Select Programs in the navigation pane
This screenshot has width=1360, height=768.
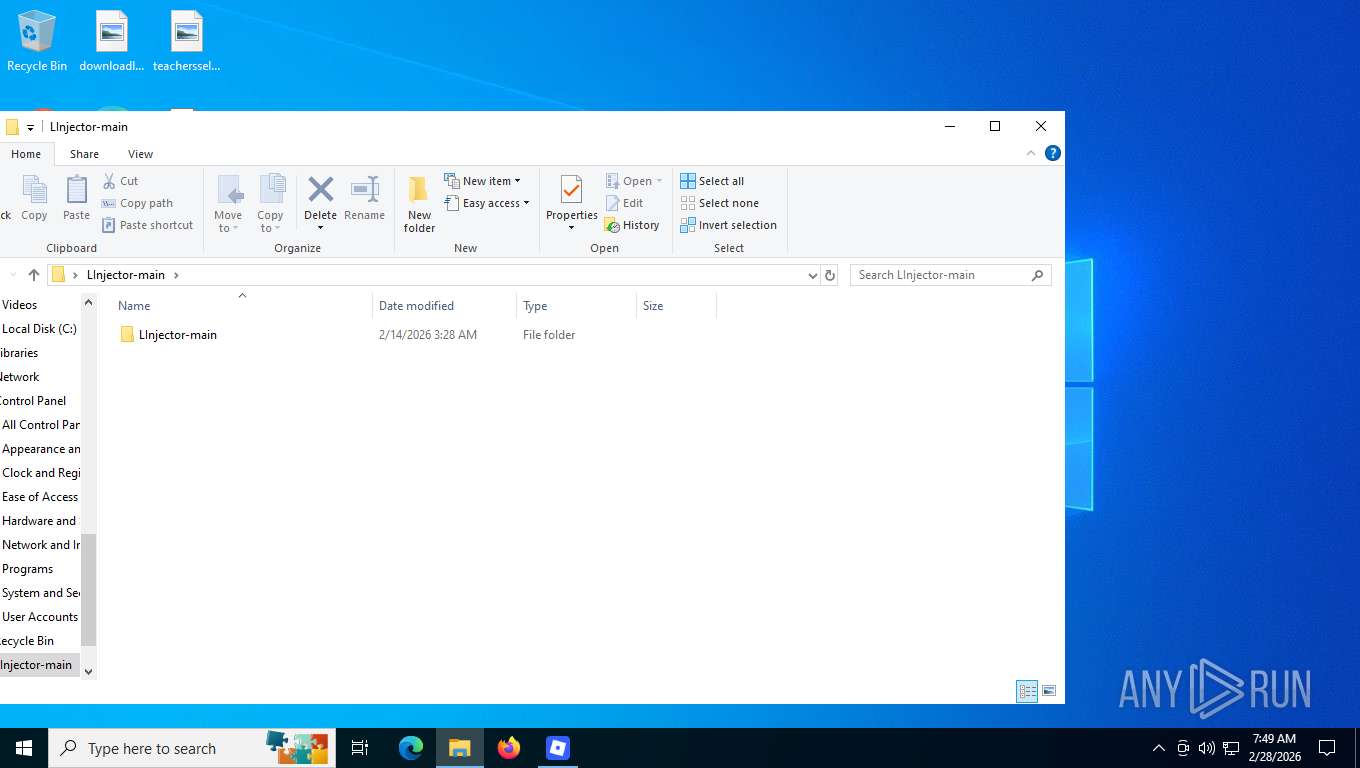[x=27, y=569]
